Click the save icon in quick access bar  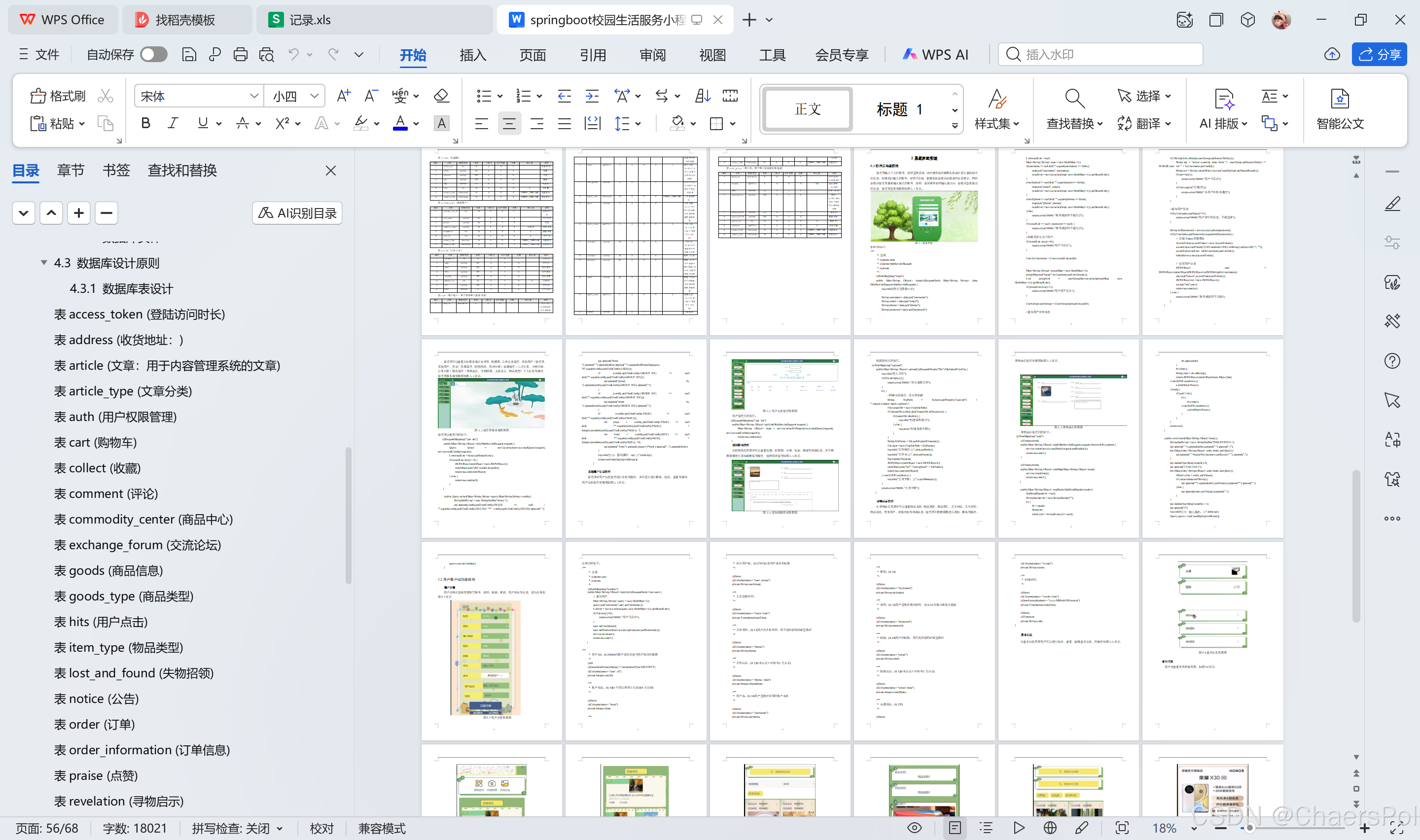coord(189,54)
